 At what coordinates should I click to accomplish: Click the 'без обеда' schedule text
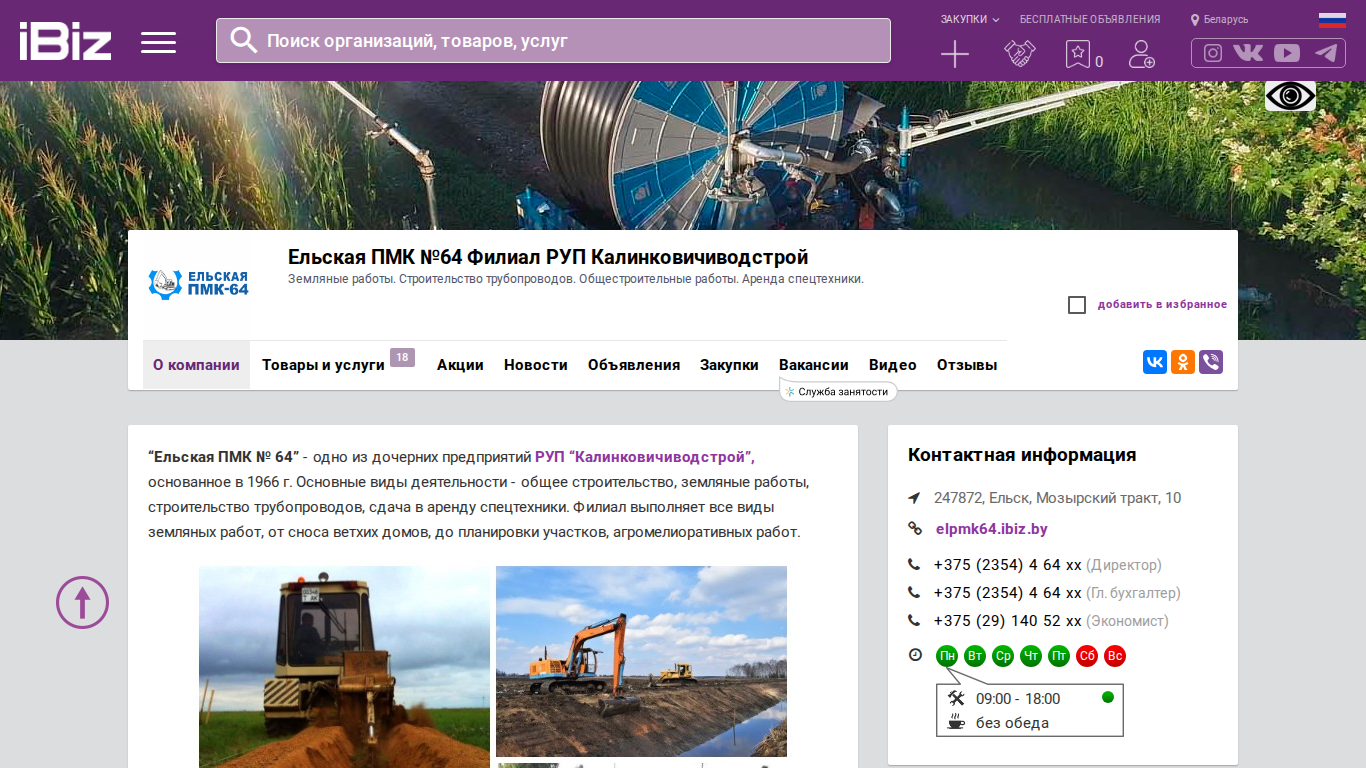1012,723
